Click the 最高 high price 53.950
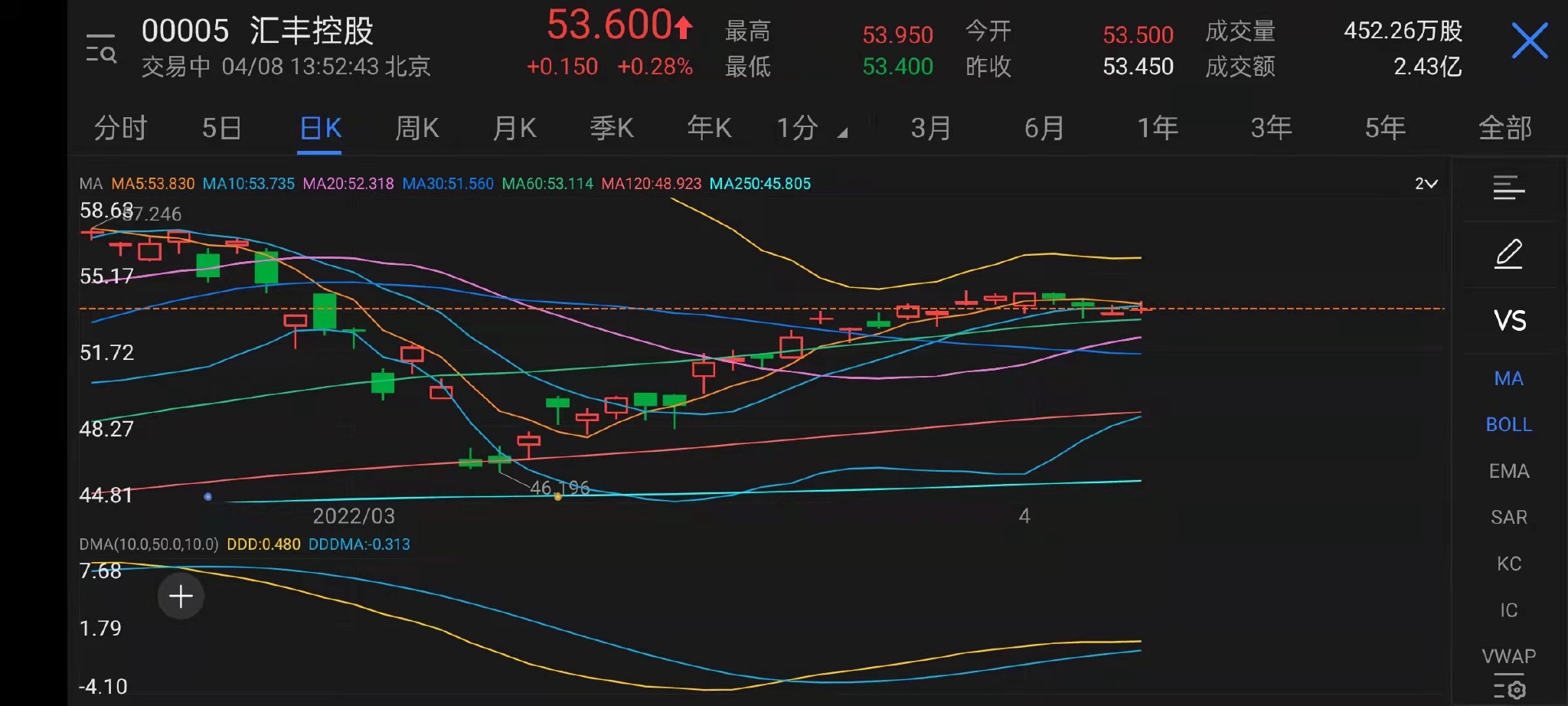Viewport: 1568px width, 706px height. [x=897, y=34]
